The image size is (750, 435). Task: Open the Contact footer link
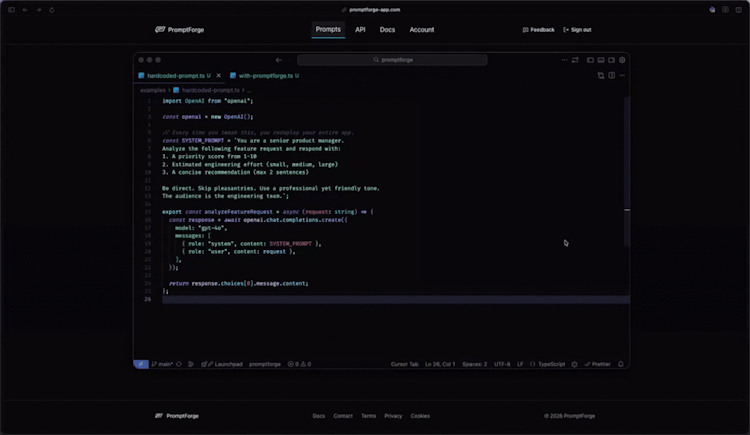(343, 416)
